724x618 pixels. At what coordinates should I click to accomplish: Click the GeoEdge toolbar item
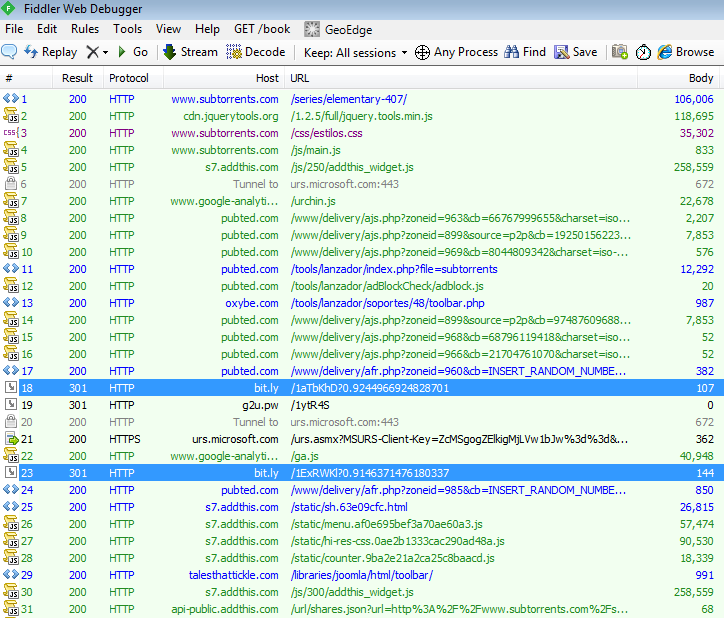point(338,30)
